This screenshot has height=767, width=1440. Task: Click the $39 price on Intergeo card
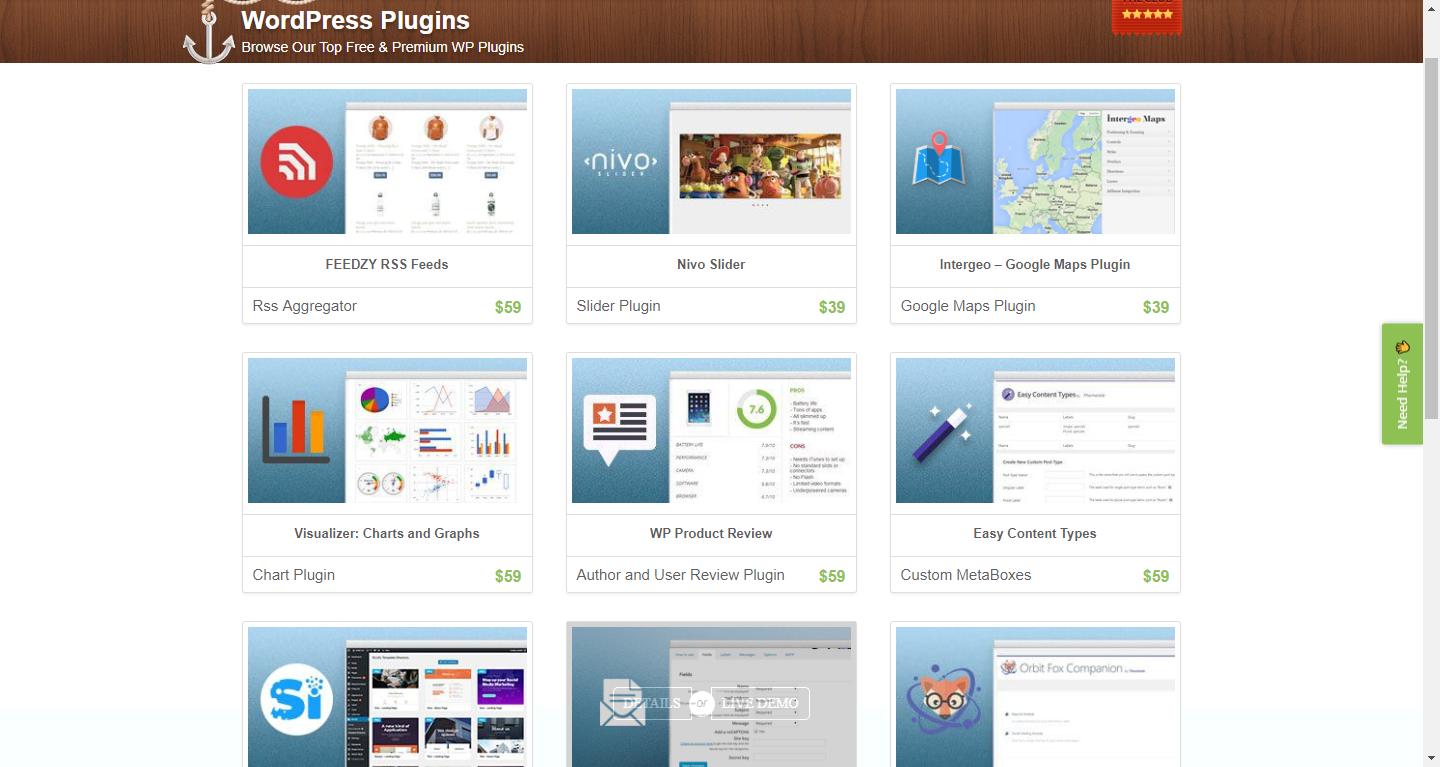click(x=1156, y=307)
